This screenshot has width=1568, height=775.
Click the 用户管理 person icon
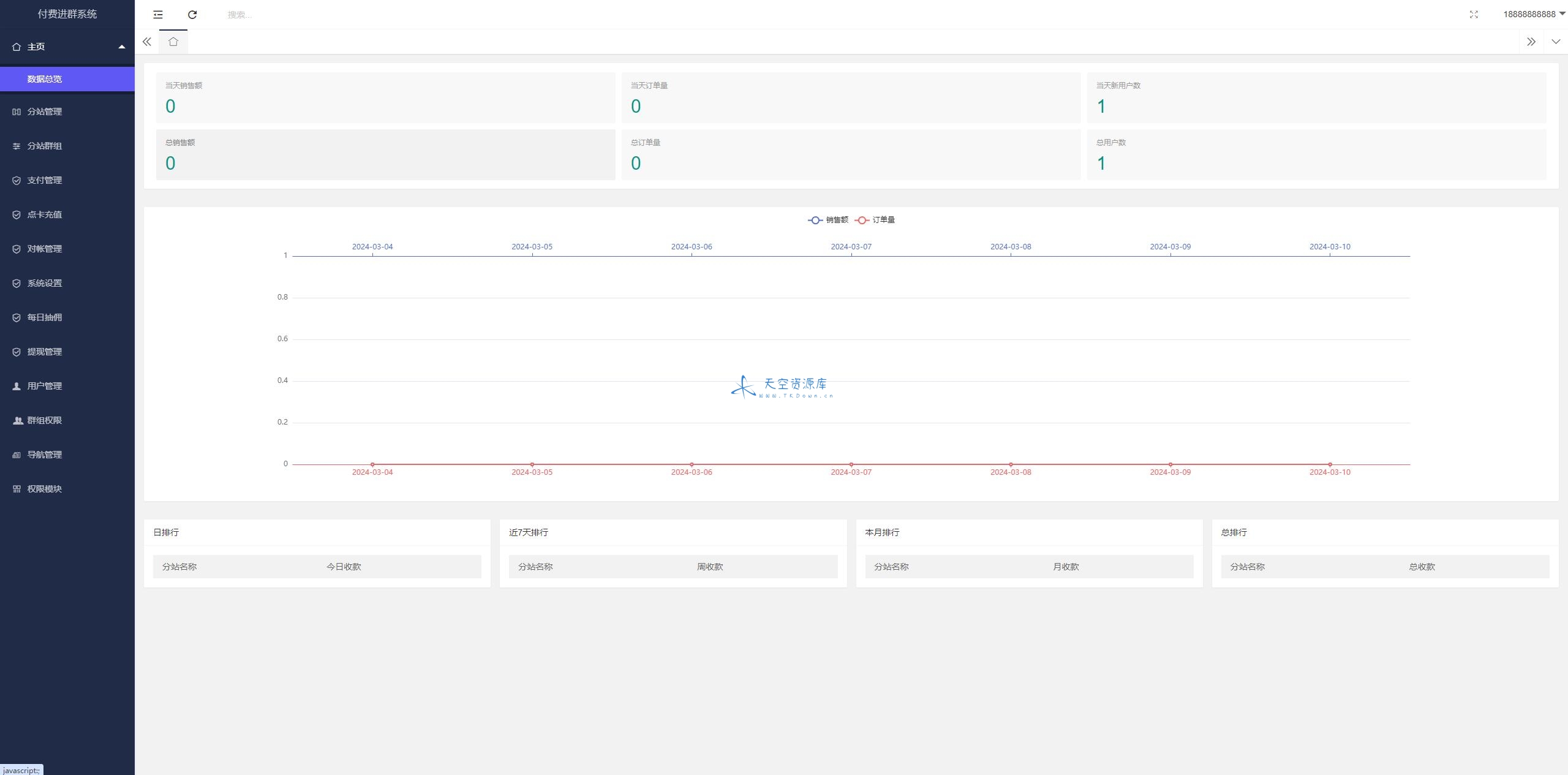pos(17,386)
